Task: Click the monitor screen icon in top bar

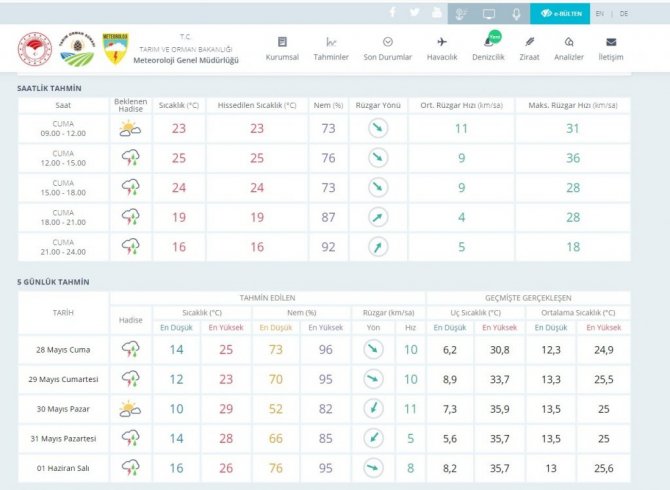Action: click(488, 14)
